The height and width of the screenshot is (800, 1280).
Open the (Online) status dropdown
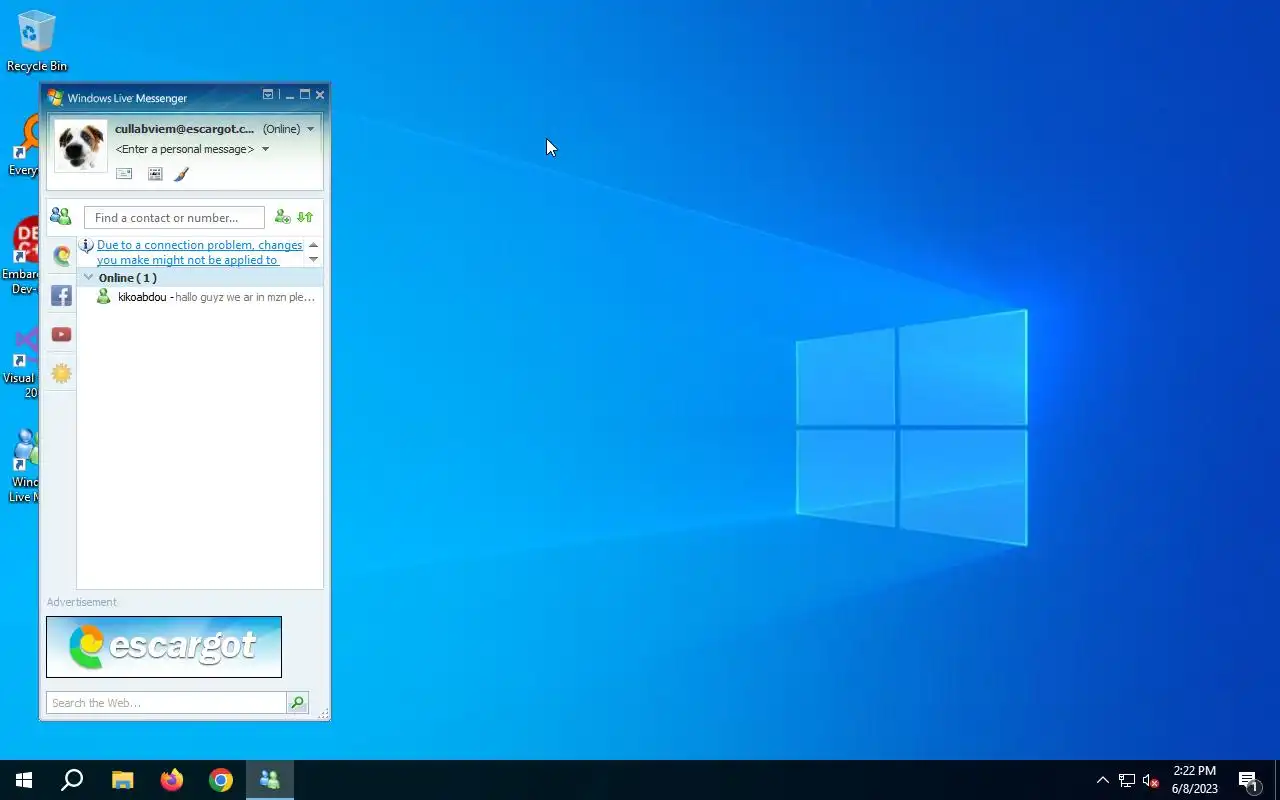(x=289, y=129)
